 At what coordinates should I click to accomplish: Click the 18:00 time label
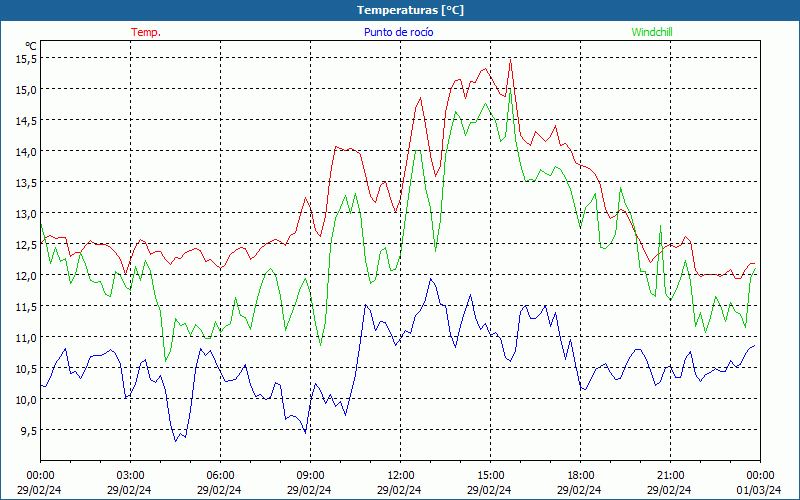(580, 476)
